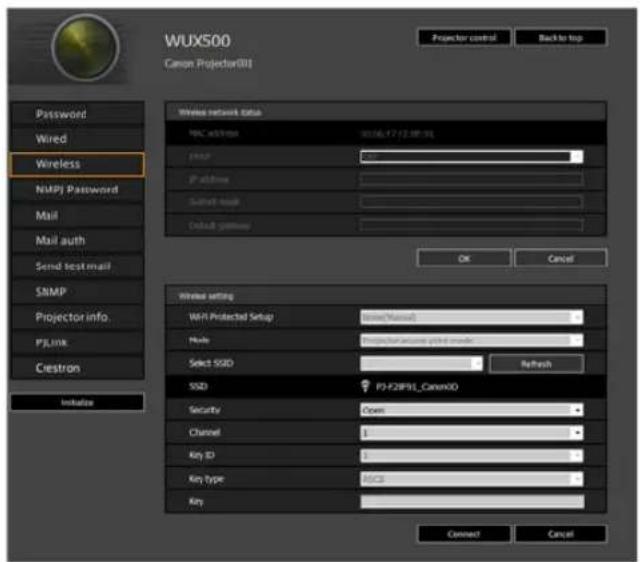Viewport: 640px width, 562px height.
Task: Expand the Channel dropdown
Action: pyautogui.click(x=471, y=433)
